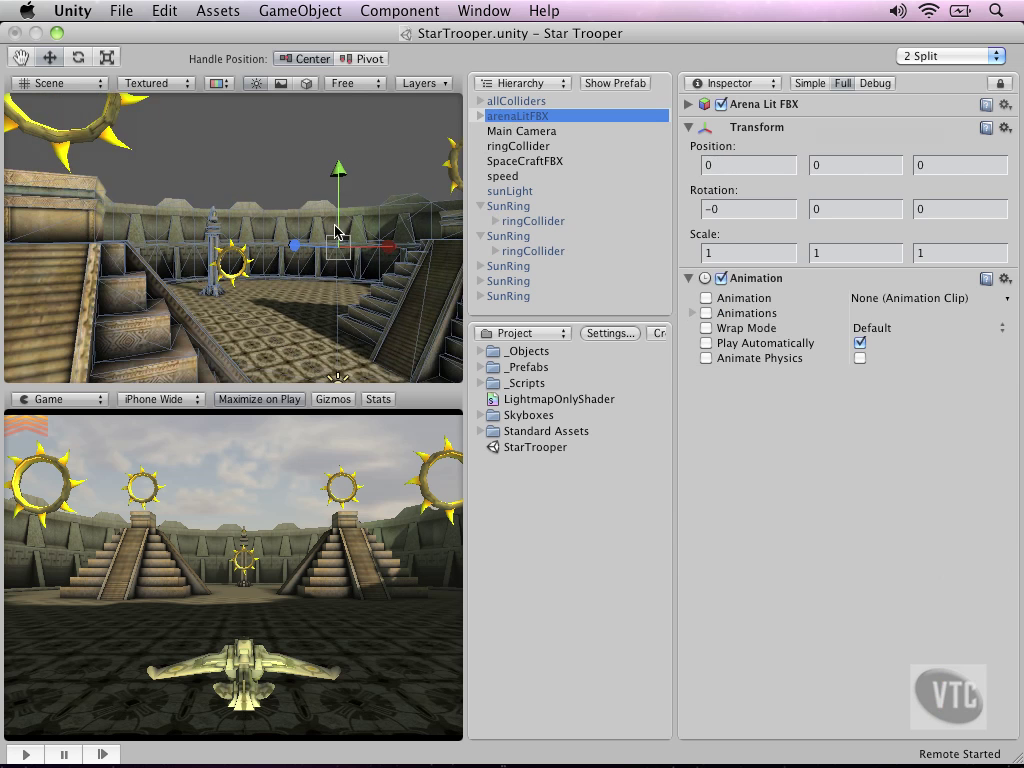Enable Animate Physics value checkbox
Image resolution: width=1024 pixels, height=768 pixels.
[x=860, y=358]
